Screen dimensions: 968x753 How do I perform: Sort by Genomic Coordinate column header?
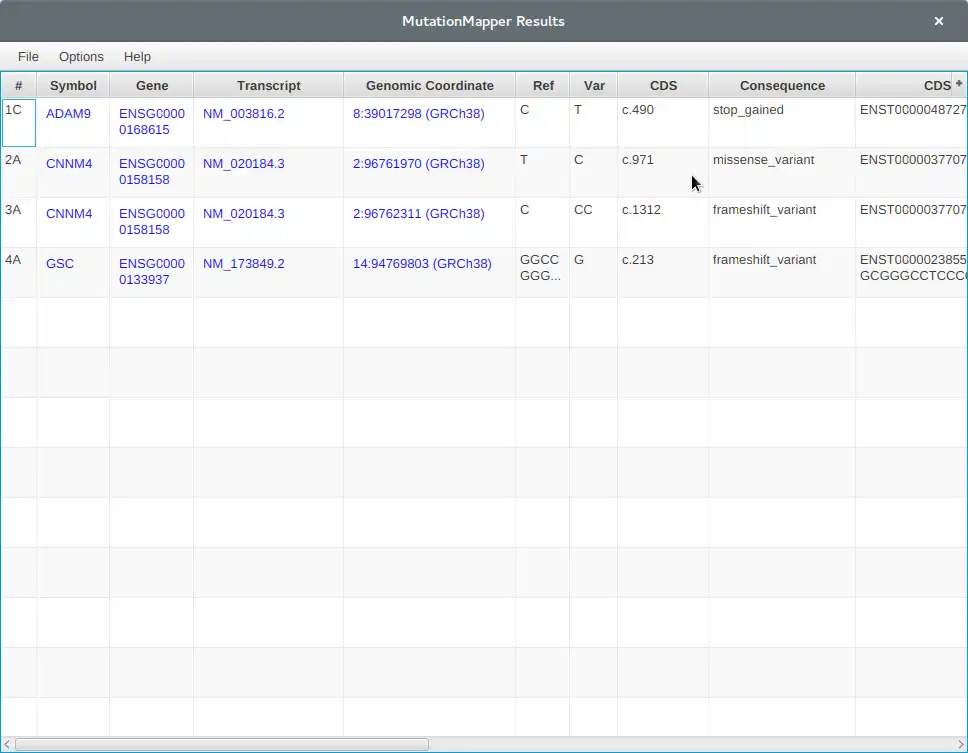430,86
